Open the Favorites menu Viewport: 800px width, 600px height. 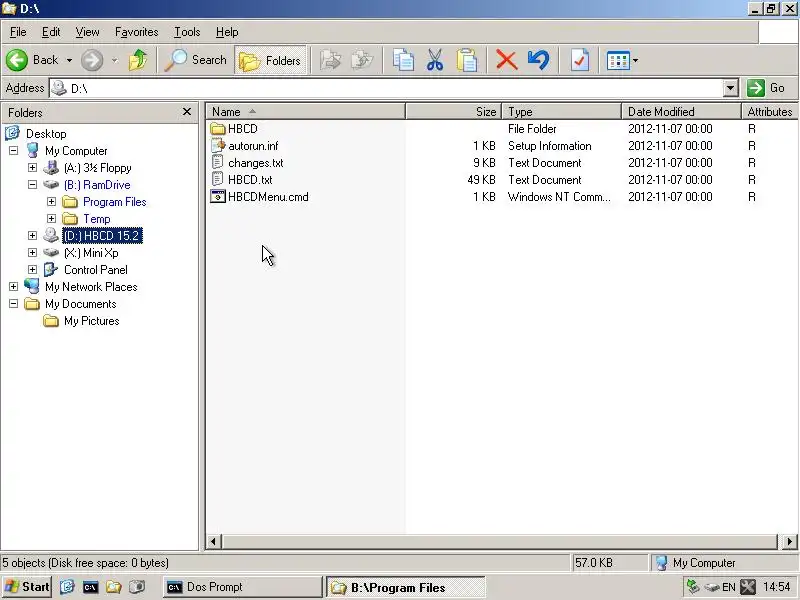coord(136,32)
